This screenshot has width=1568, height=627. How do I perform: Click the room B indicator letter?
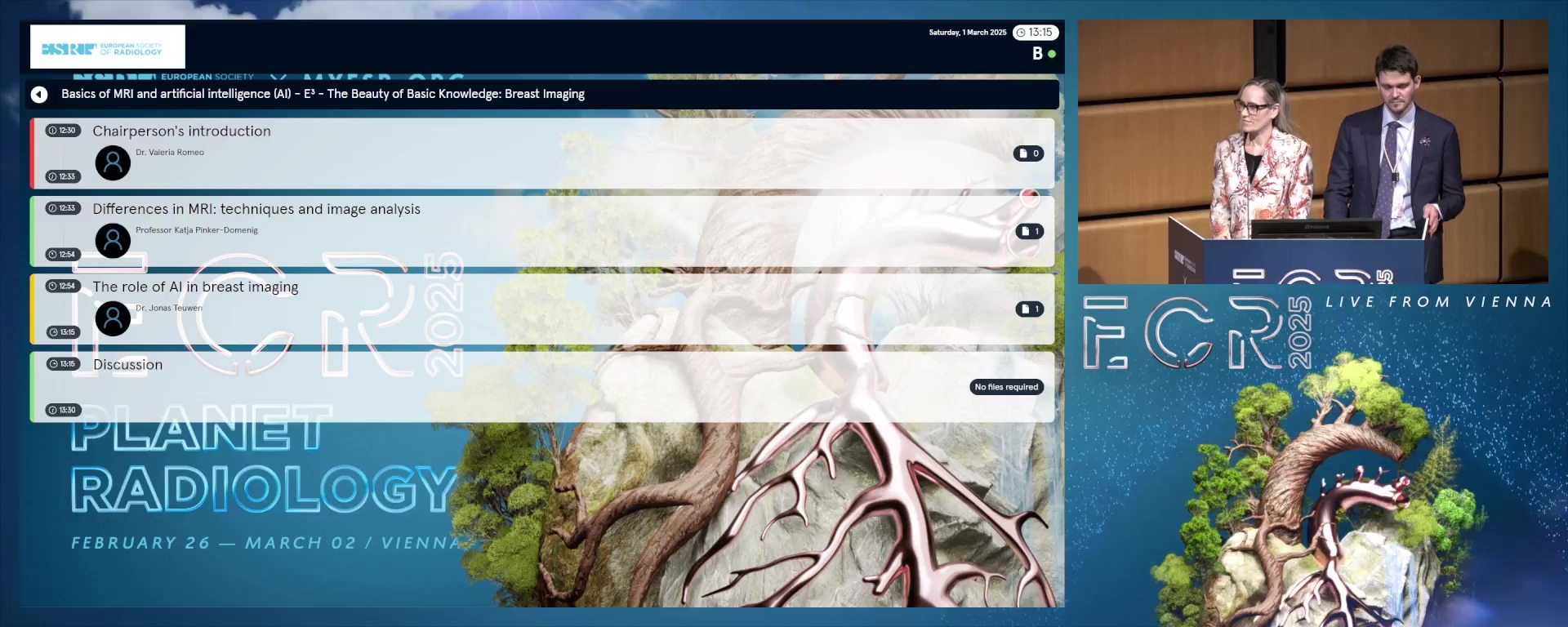pos(1037,54)
